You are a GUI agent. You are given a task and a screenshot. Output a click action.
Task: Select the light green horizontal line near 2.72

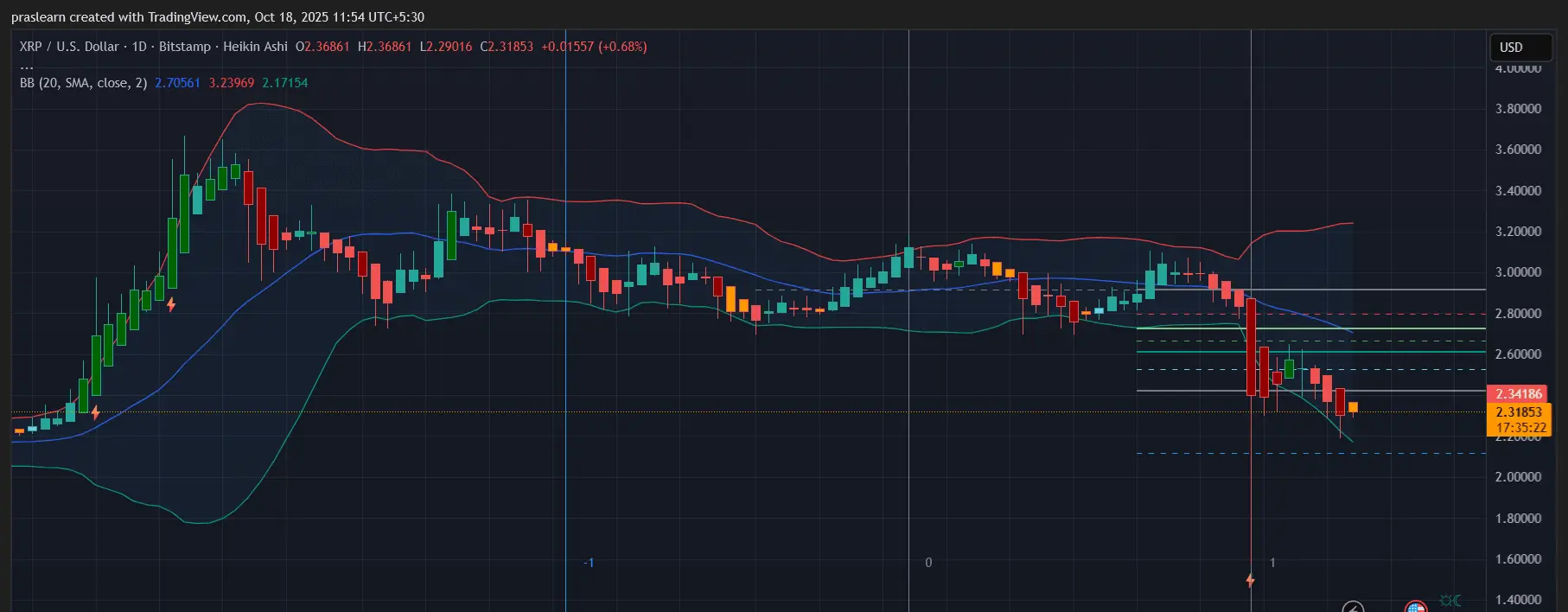click(x=1310, y=328)
